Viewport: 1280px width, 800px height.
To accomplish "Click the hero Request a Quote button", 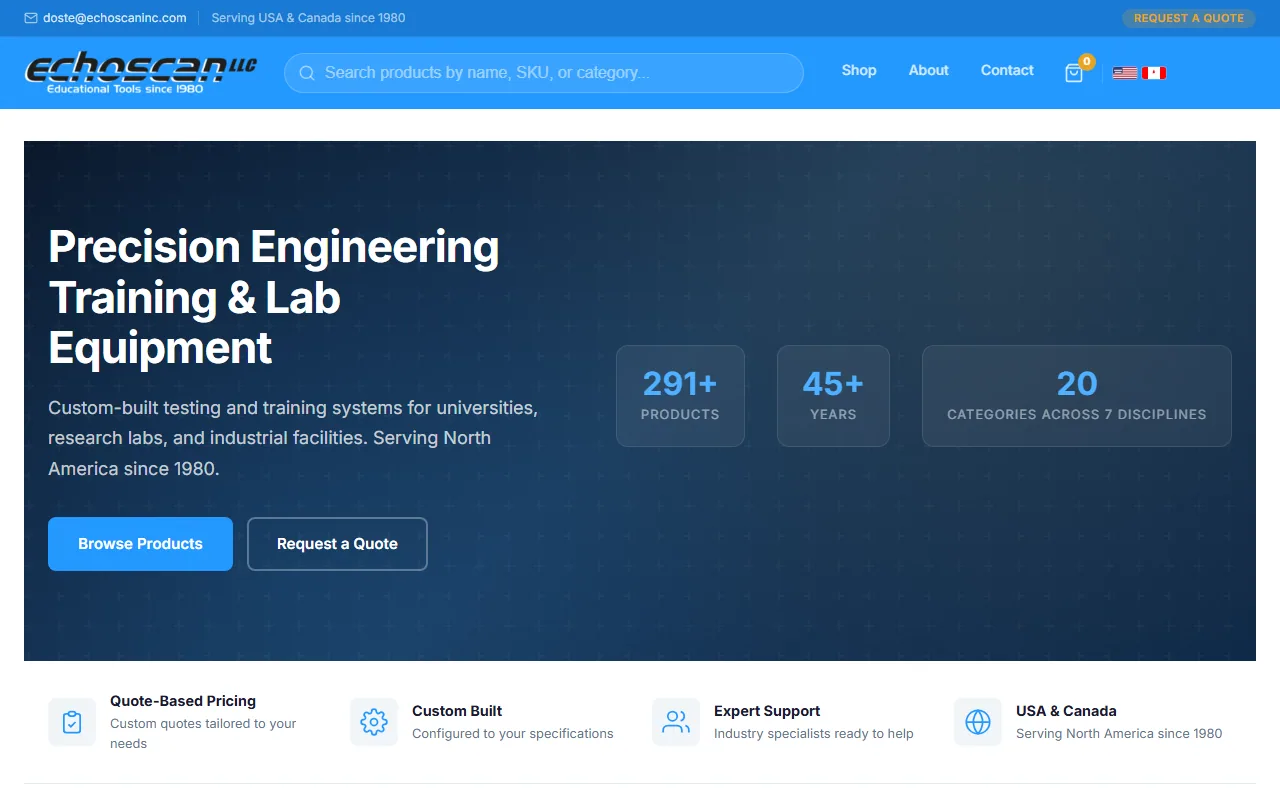I will click(337, 544).
